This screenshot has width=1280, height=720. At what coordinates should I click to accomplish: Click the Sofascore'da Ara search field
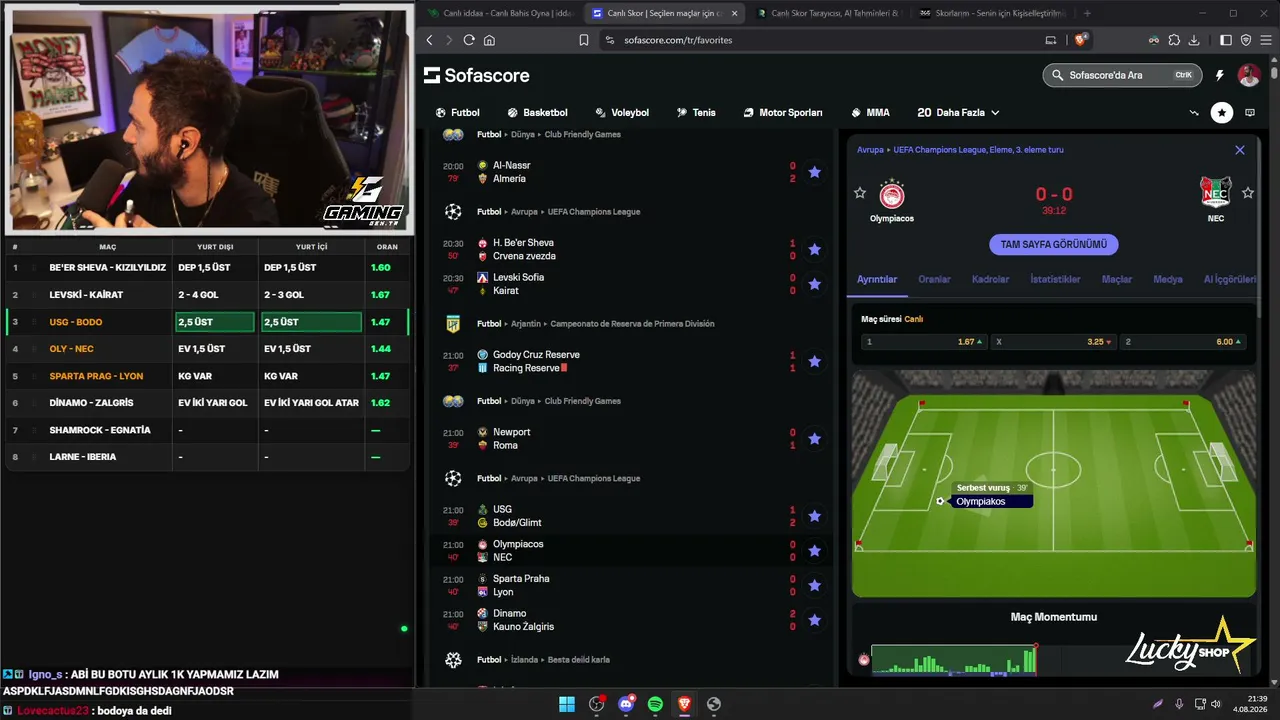click(1122, 75)
